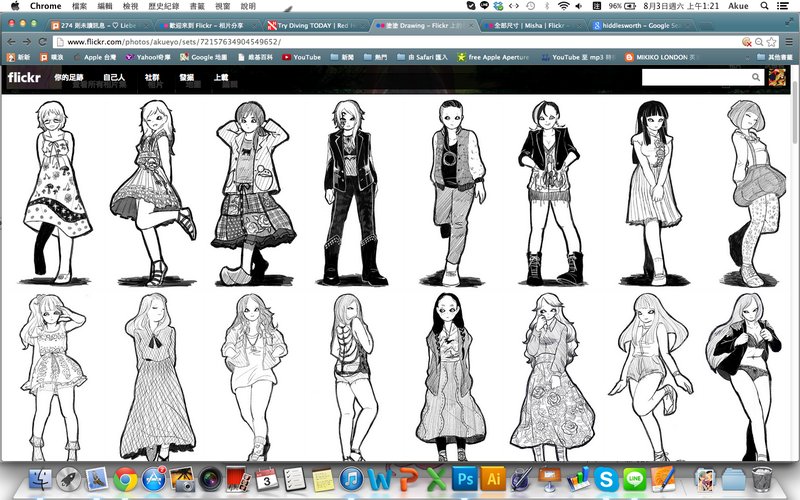Open Google Chrome in the Dock
Viewport: 800px width, 500px height.
[x=125, y=479]
